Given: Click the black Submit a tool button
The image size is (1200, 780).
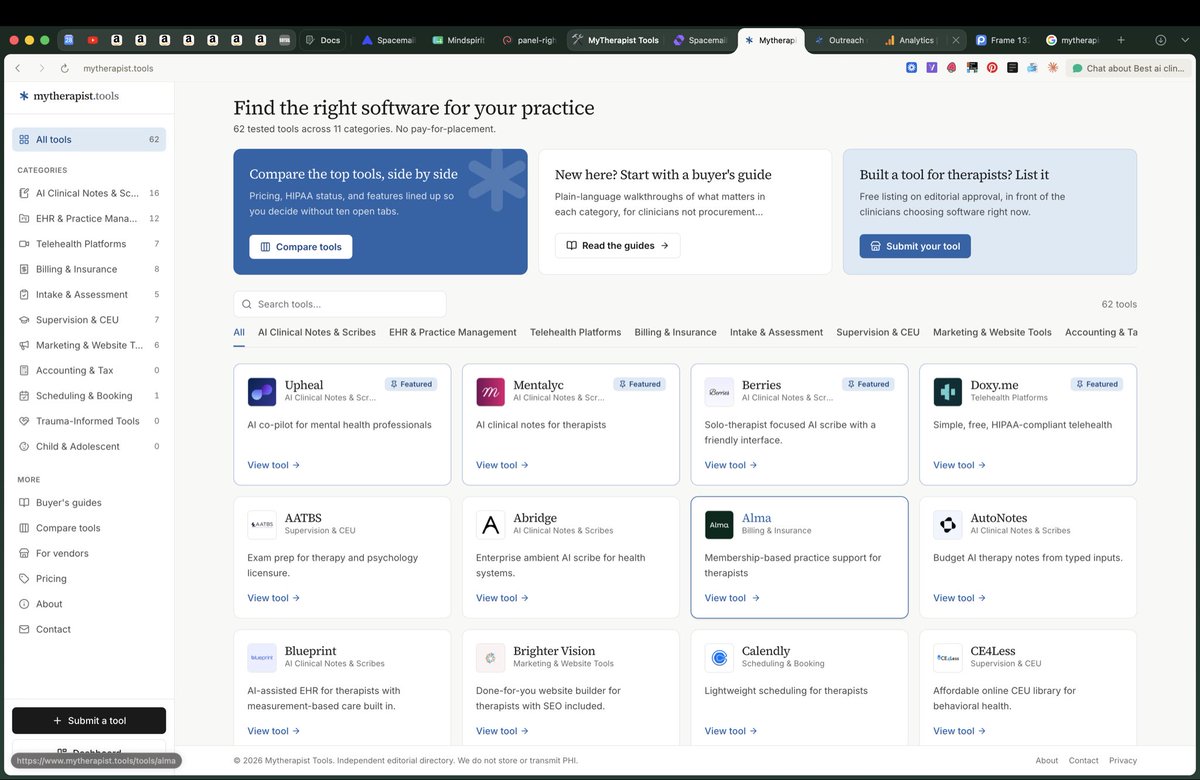Looking at the screenshot, I should (x=89, y=721).
